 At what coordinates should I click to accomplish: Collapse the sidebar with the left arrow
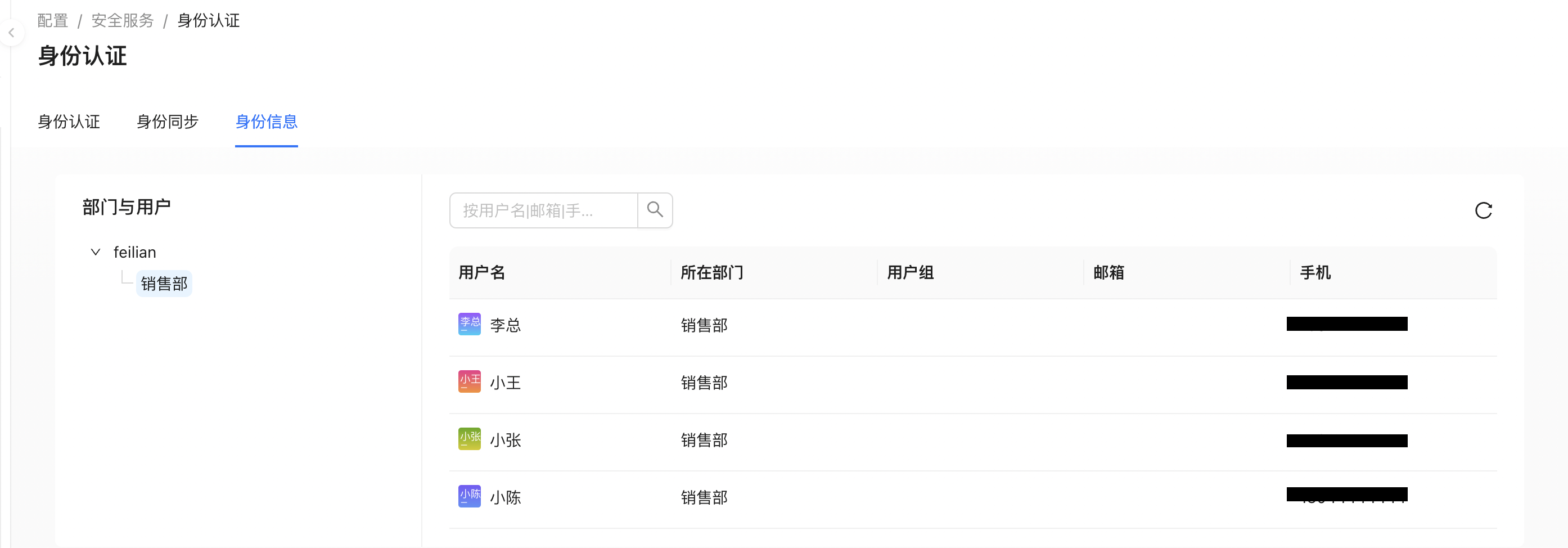11,33
